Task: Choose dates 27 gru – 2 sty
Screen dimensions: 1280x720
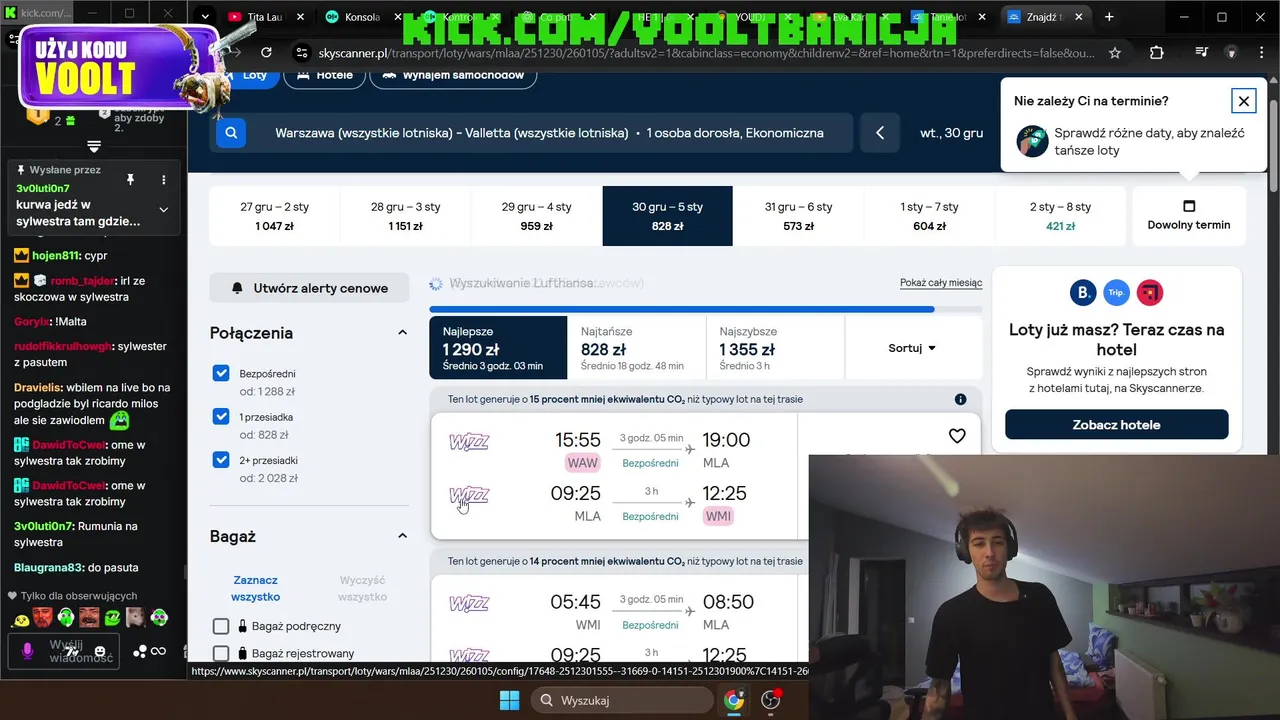Action: click(274, 216)
